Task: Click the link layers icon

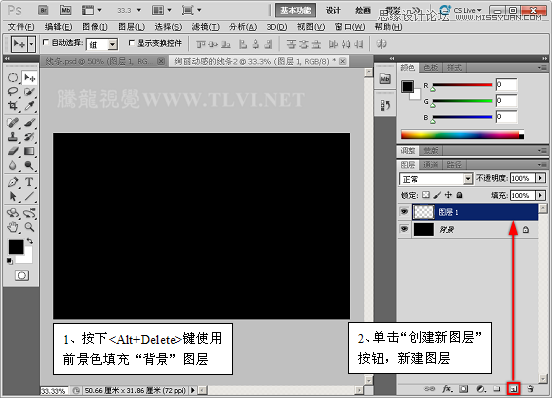Action: [x=429, y=389]
